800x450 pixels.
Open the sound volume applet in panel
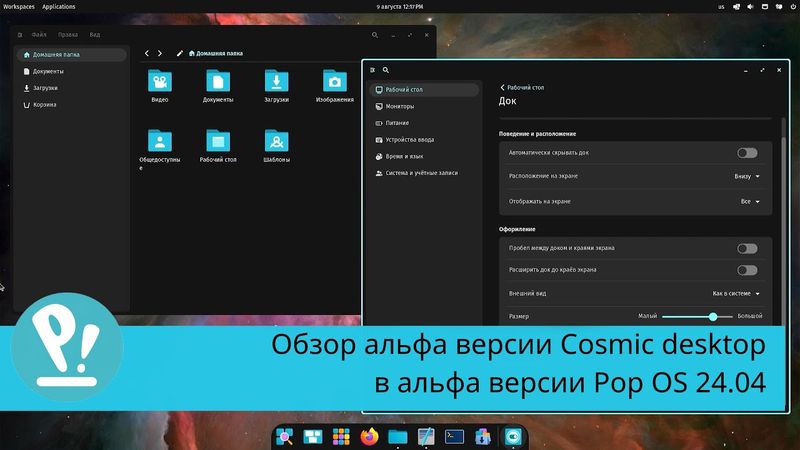pos(750,7)
